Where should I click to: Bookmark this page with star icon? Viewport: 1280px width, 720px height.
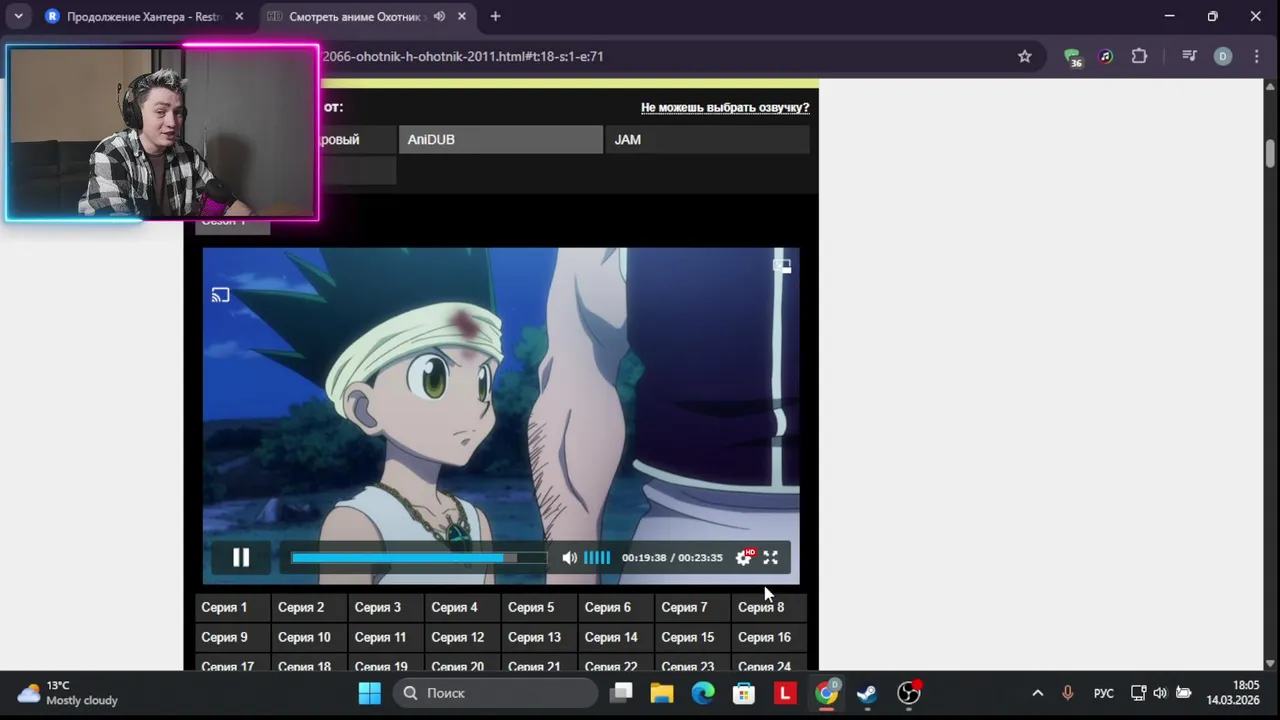[1024, 56]
